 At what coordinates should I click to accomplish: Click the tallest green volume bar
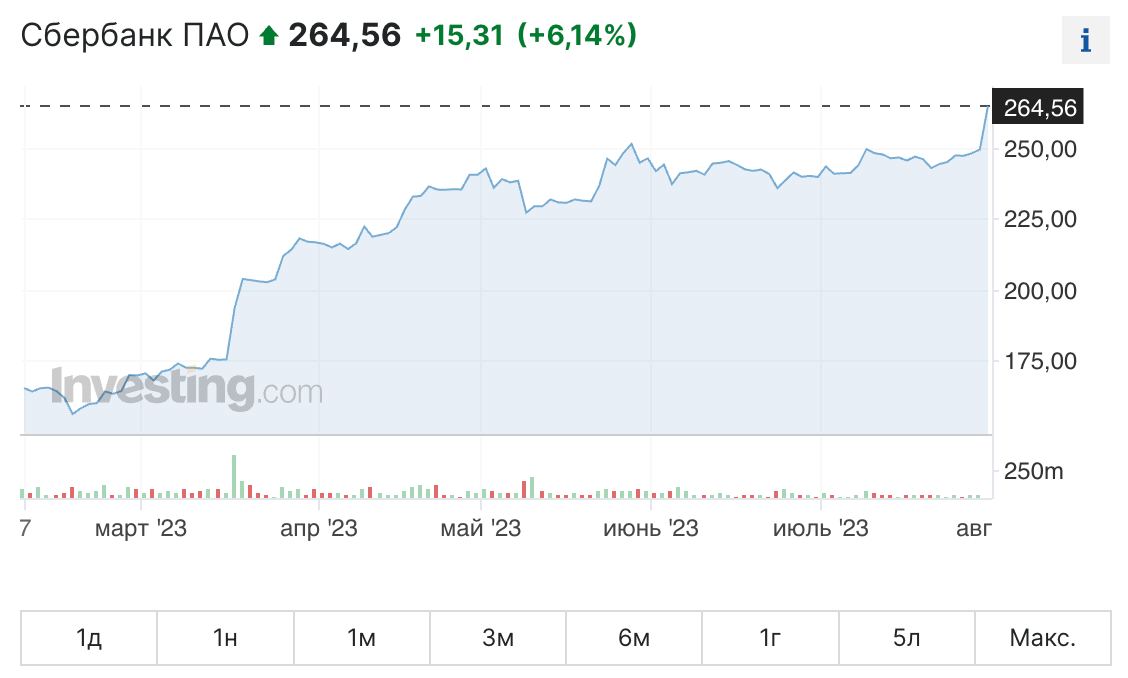(234, 477)
